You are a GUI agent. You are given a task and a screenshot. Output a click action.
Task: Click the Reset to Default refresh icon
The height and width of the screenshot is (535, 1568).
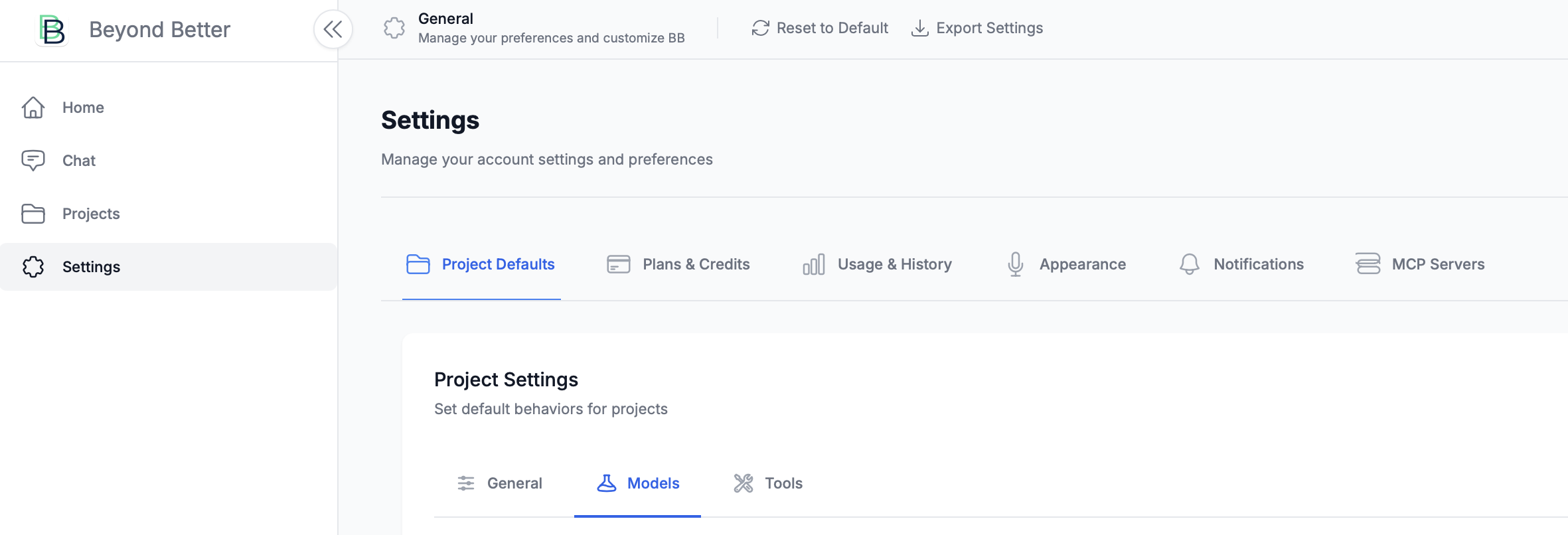[x=760, y=28]
